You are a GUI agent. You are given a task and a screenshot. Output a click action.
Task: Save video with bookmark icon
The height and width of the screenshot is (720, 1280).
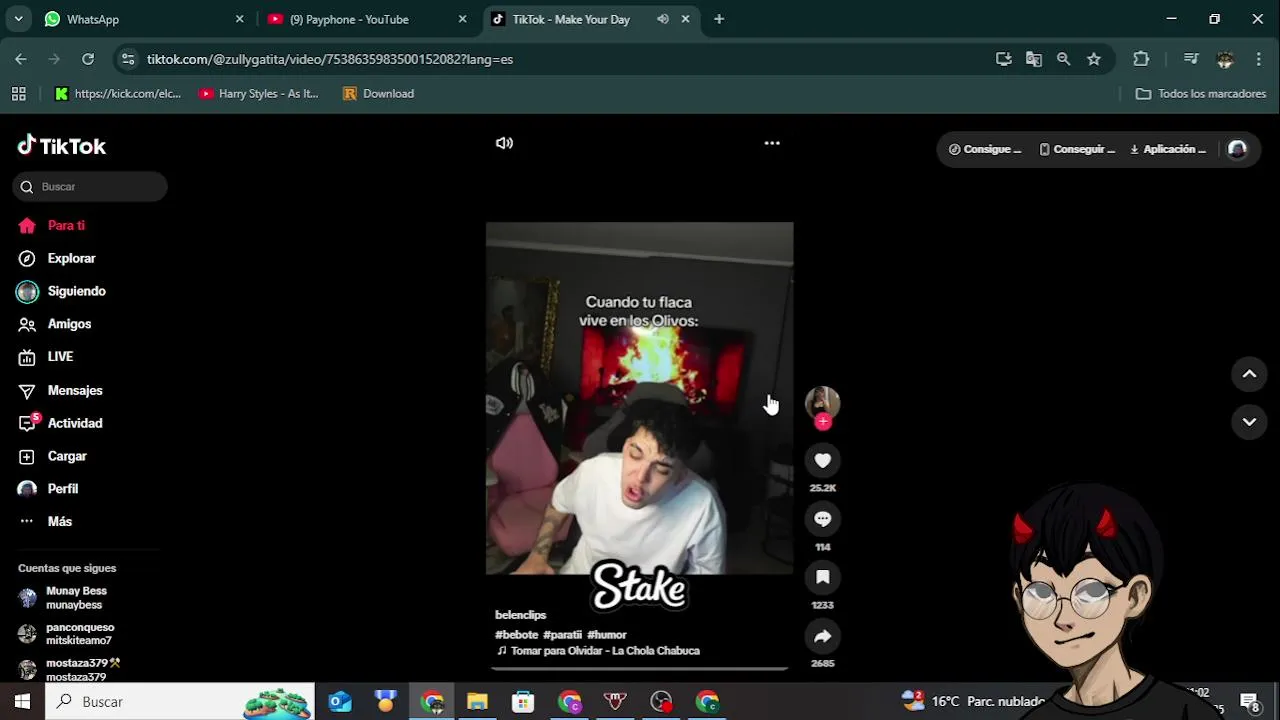click(x=822, y=577)
